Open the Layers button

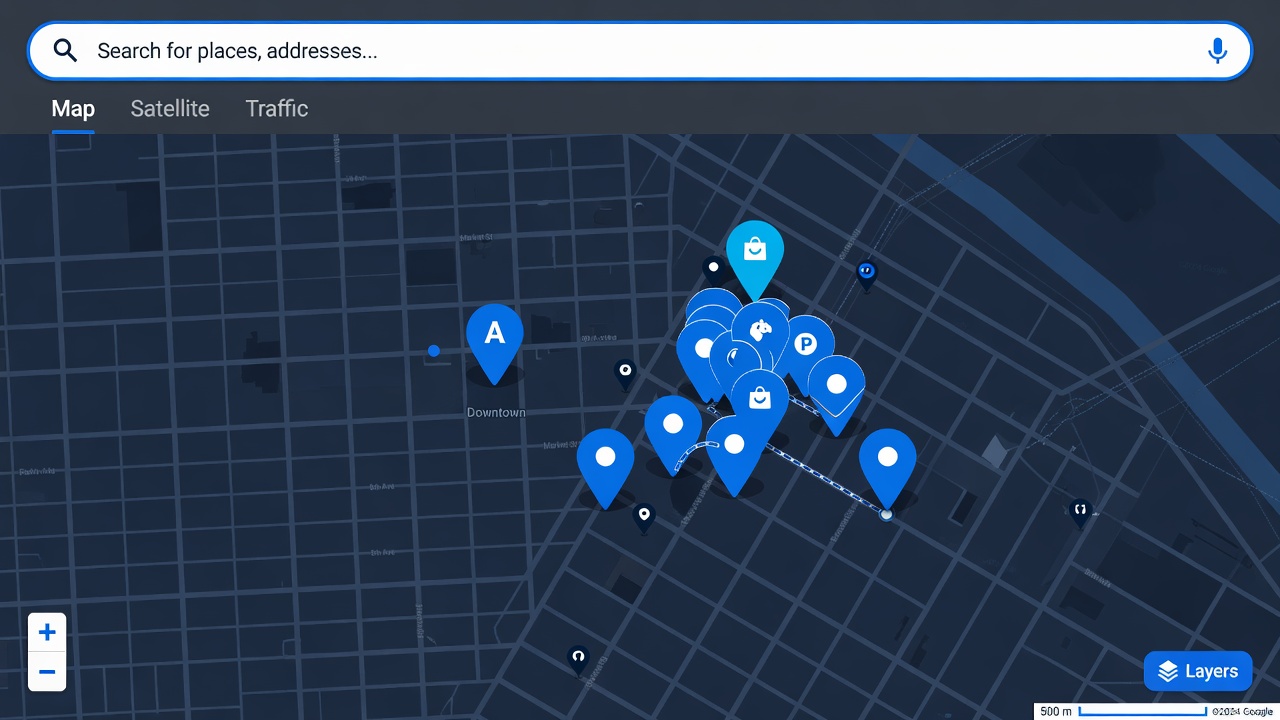pyautogui.click(x=1198, y=671)
